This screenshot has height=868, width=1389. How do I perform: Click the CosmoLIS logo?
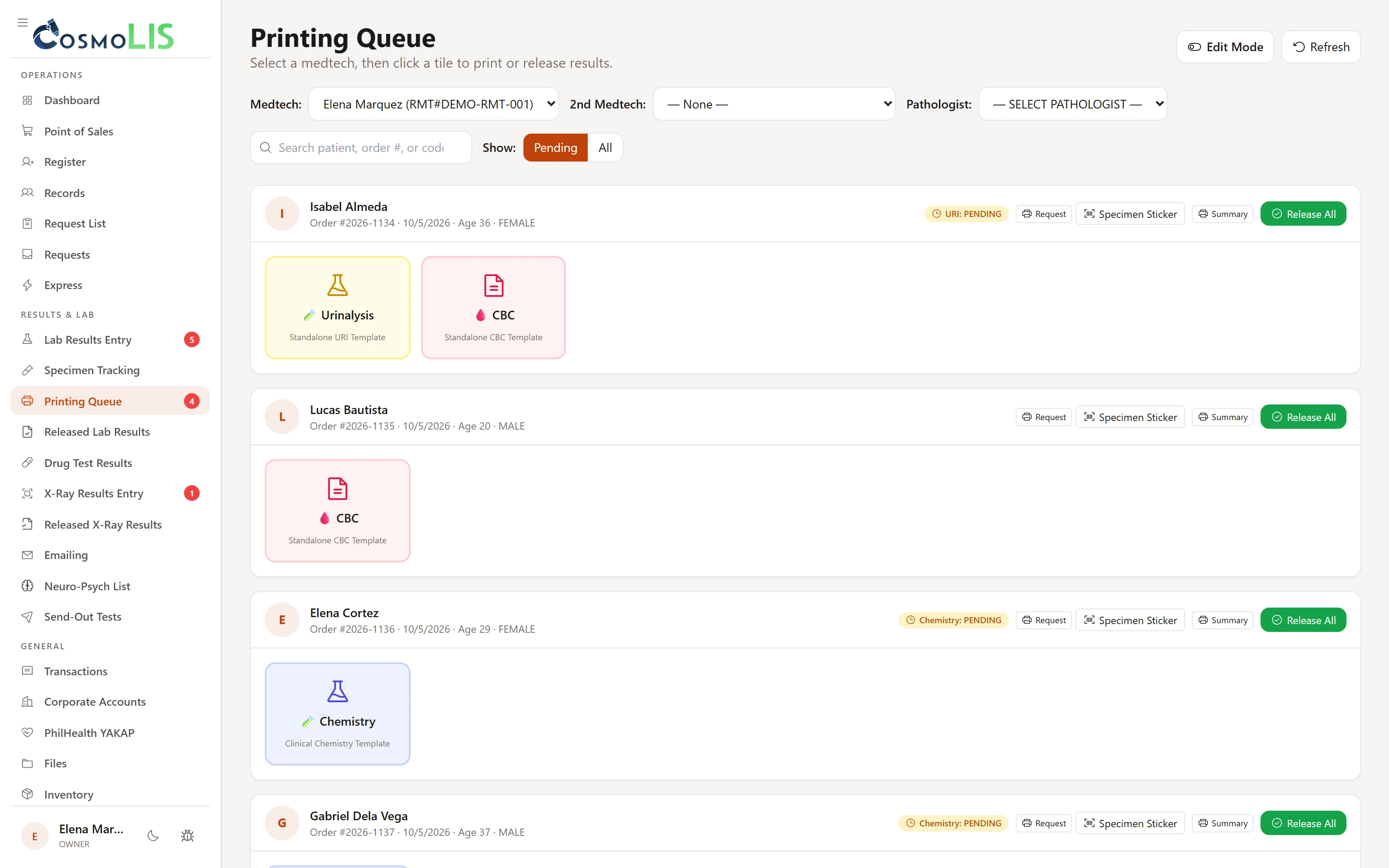(x=103, y=34)
